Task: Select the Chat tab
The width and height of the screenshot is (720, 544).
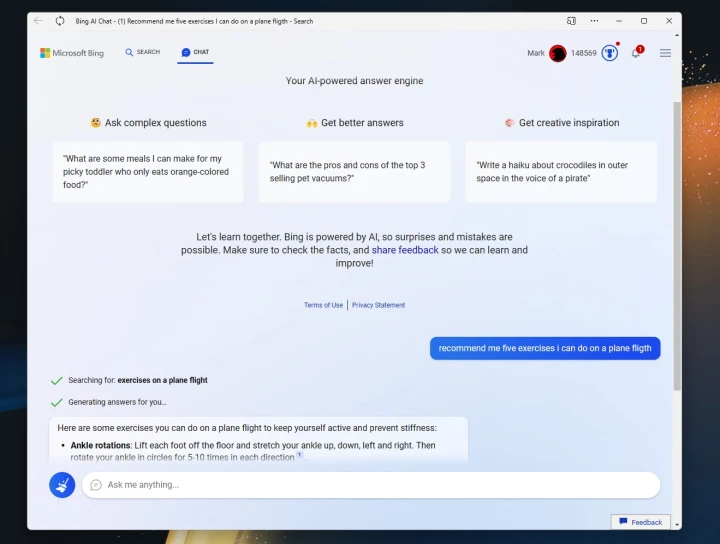Action: click(195, 52)
